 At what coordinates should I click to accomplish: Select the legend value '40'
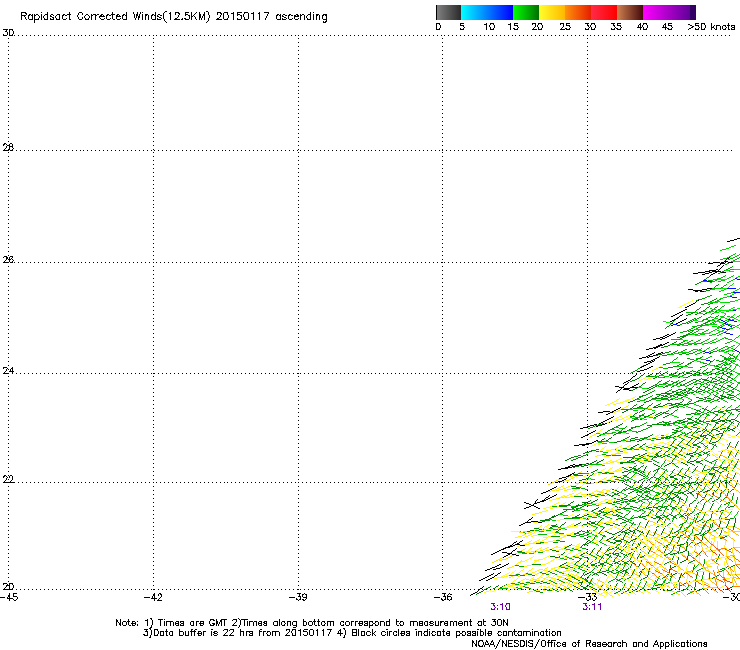(x=642, y=27)
